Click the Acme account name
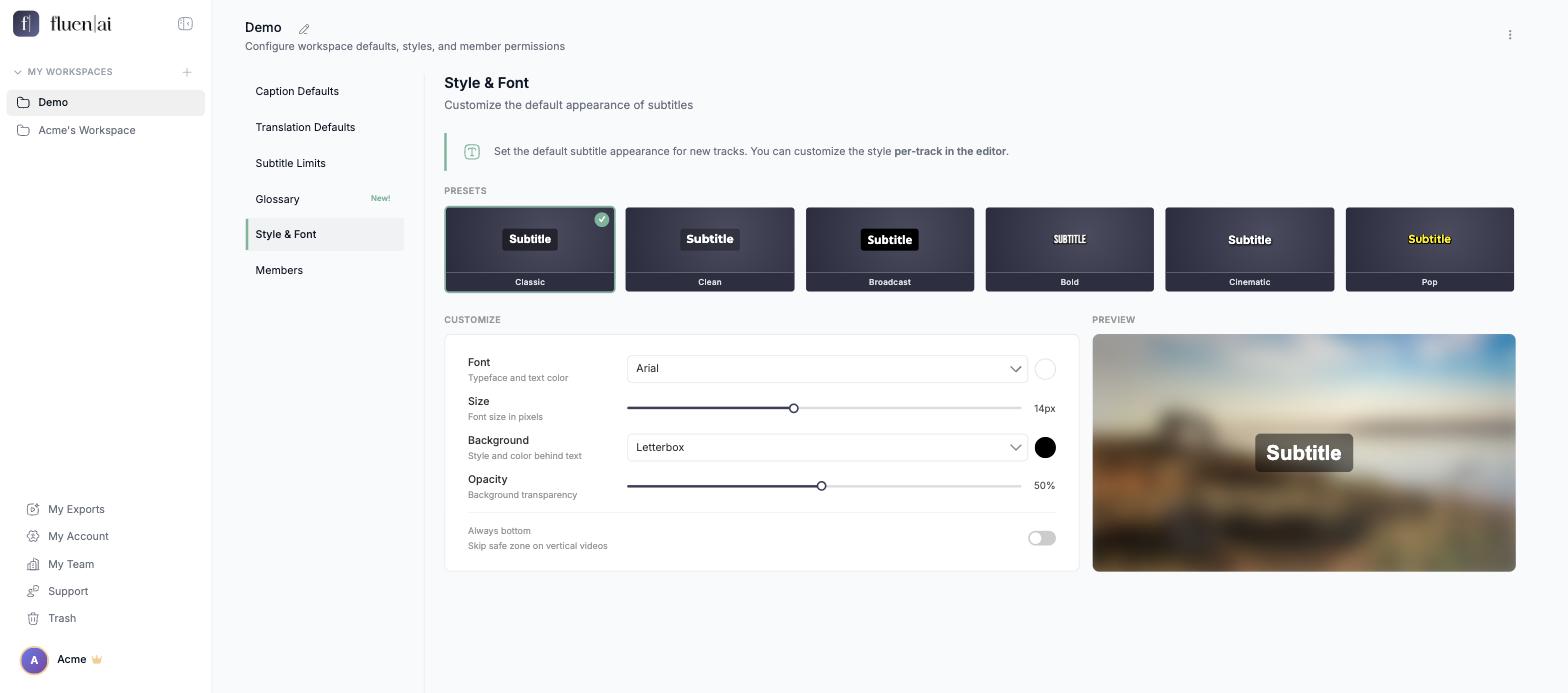 (72, 660)
